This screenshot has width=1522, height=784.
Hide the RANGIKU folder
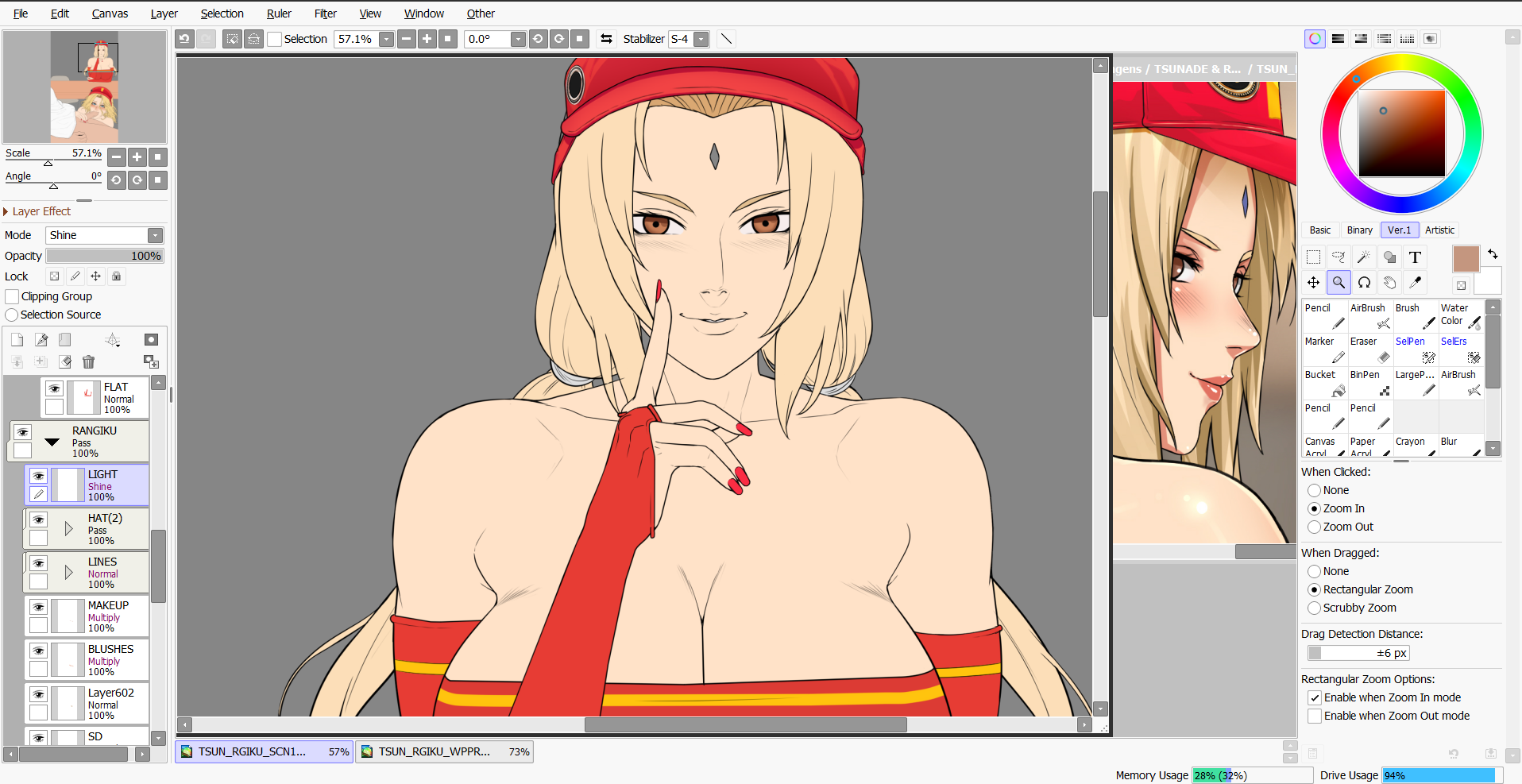coord(22,432)
